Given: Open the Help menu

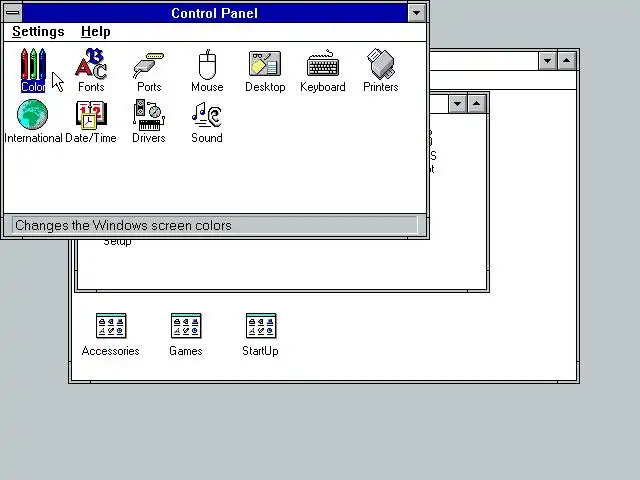Looking at the screenshot, I should (96, 31).
